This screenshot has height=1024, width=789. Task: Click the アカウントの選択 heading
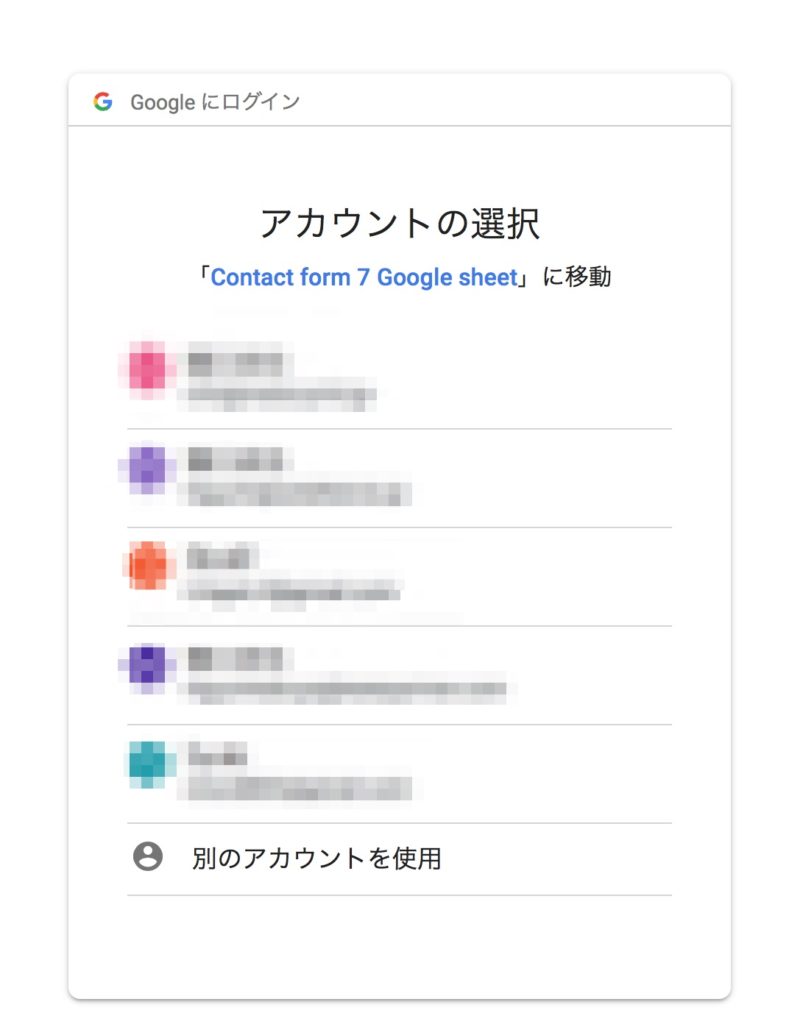coord(399,223)
